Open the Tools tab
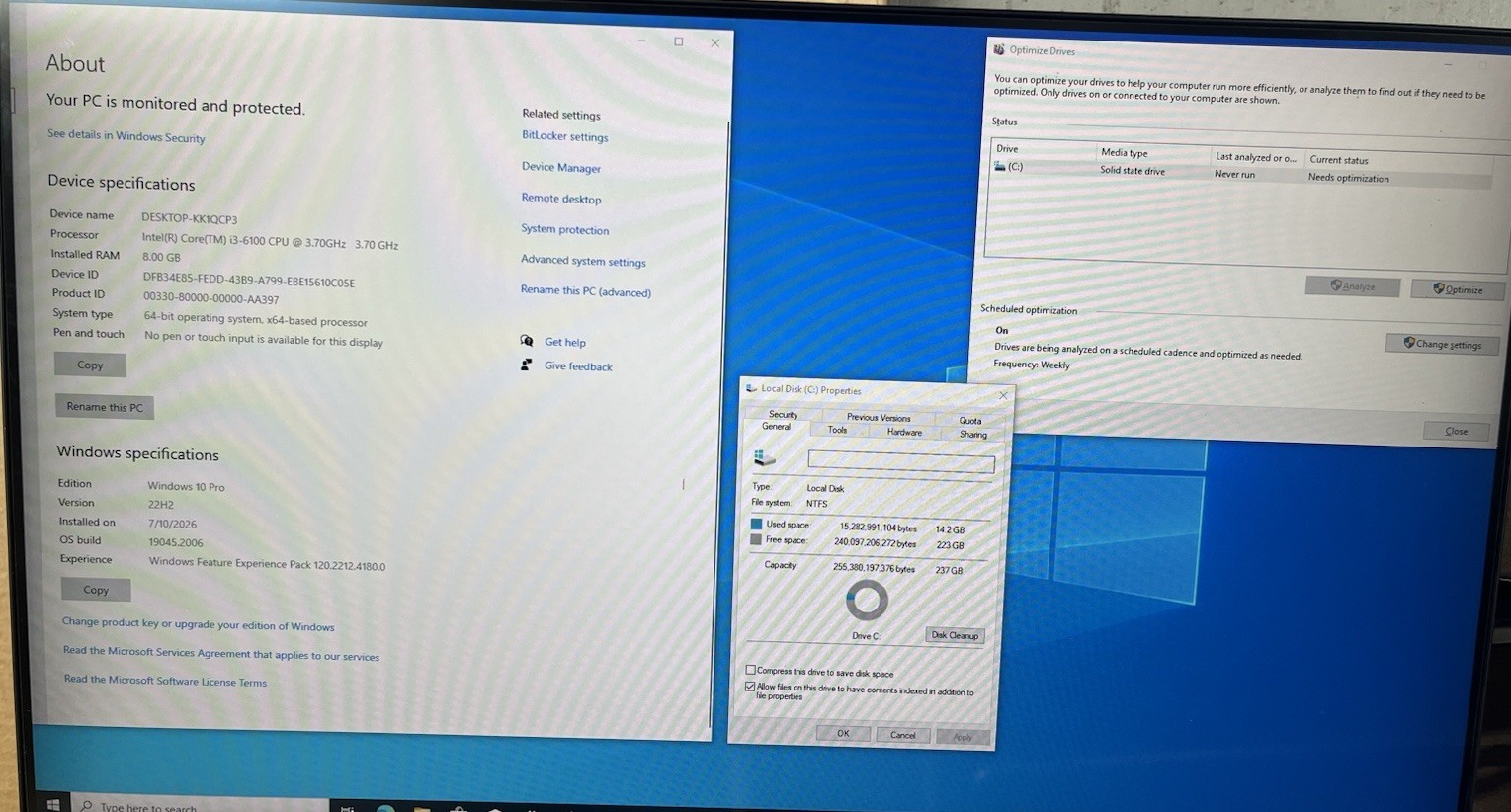This screenshot has height=812, width=1511. pyautogui.click(x=837, y=430)
